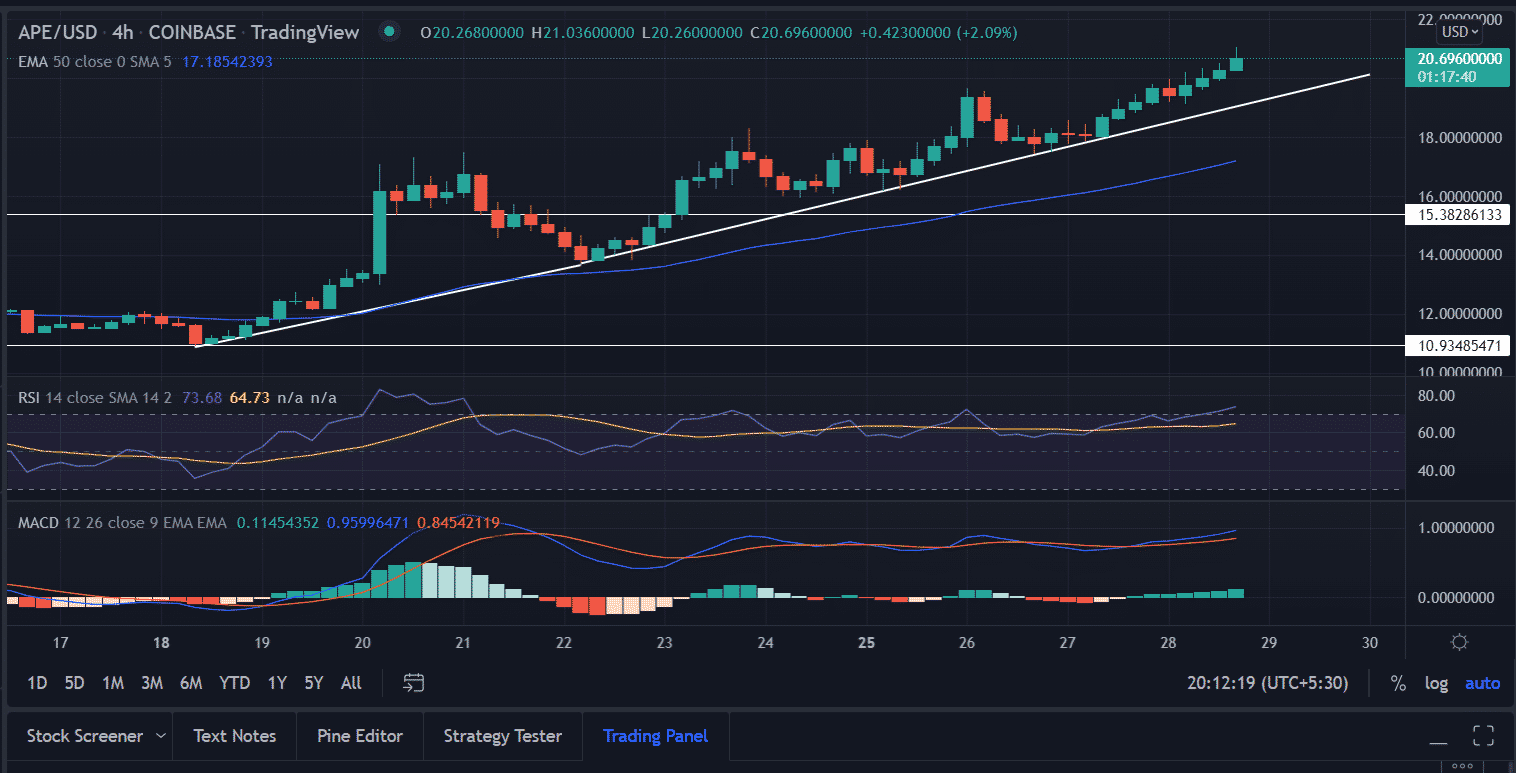Screen dimensions: 1516x773
Task: Open the go-to-date calendar icon
Action: tap(414, 683)
